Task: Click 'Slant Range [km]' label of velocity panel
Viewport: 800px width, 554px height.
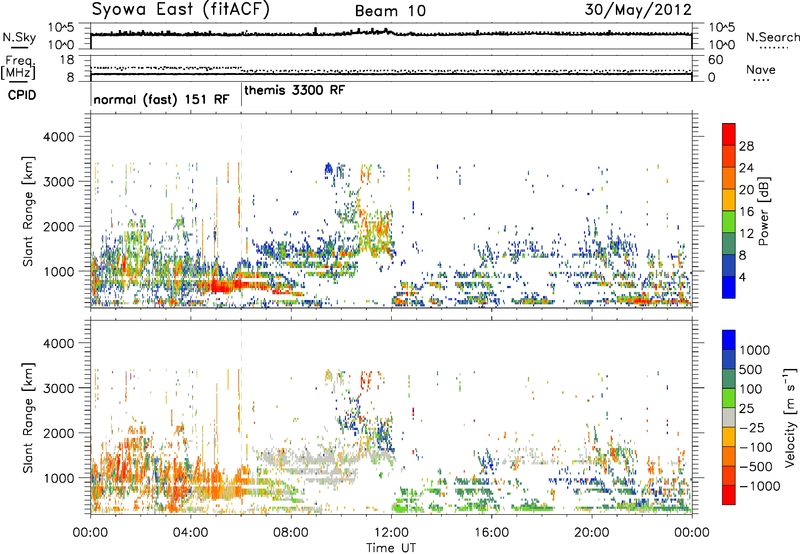Action: 28,417
